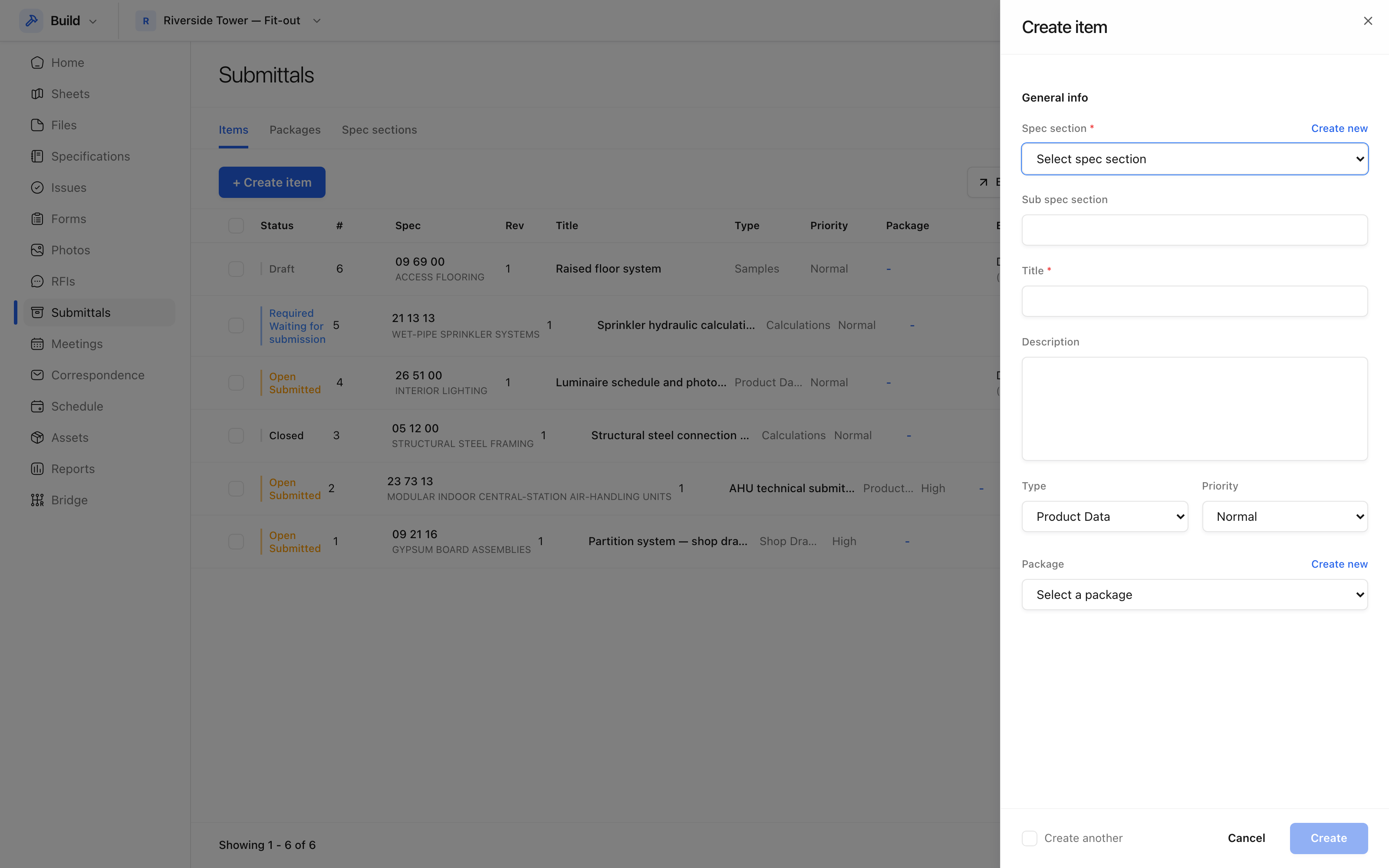Click the Create submit button
1389x868 pixels.
click(1329, 838)
